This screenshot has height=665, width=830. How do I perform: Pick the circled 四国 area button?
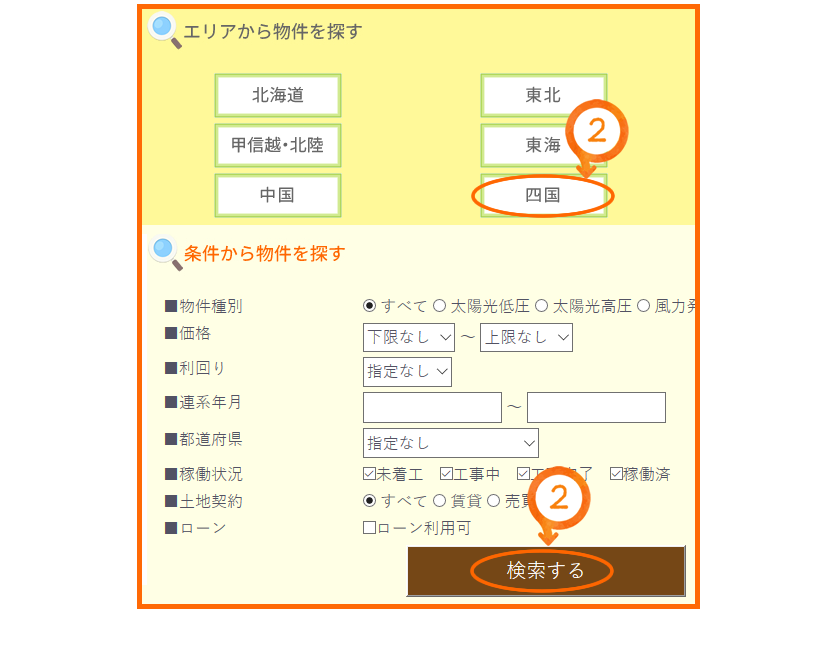tap(544, 195)
